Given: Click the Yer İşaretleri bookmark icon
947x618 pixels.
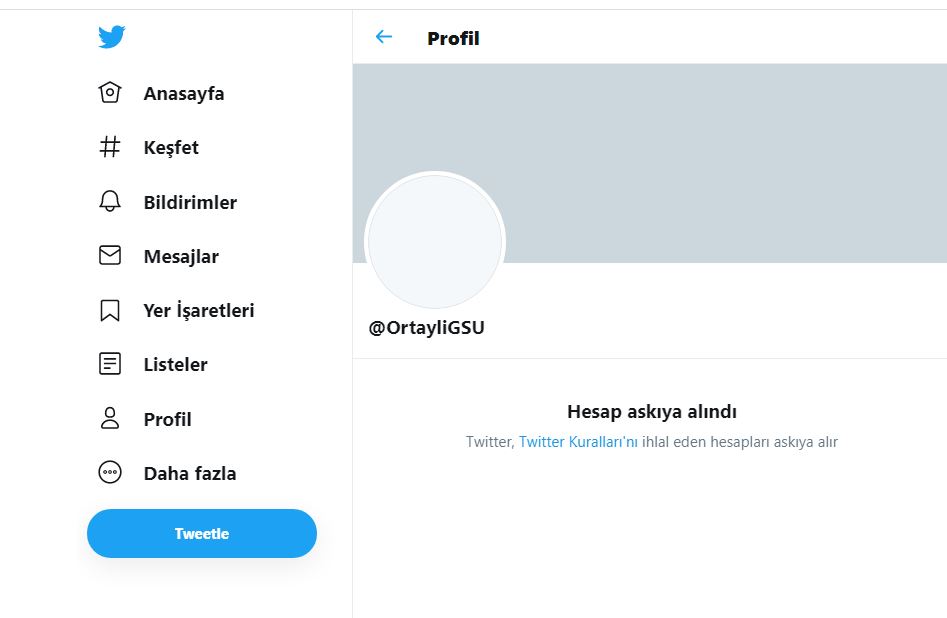Looking at the screenshot, I should 110,311.
